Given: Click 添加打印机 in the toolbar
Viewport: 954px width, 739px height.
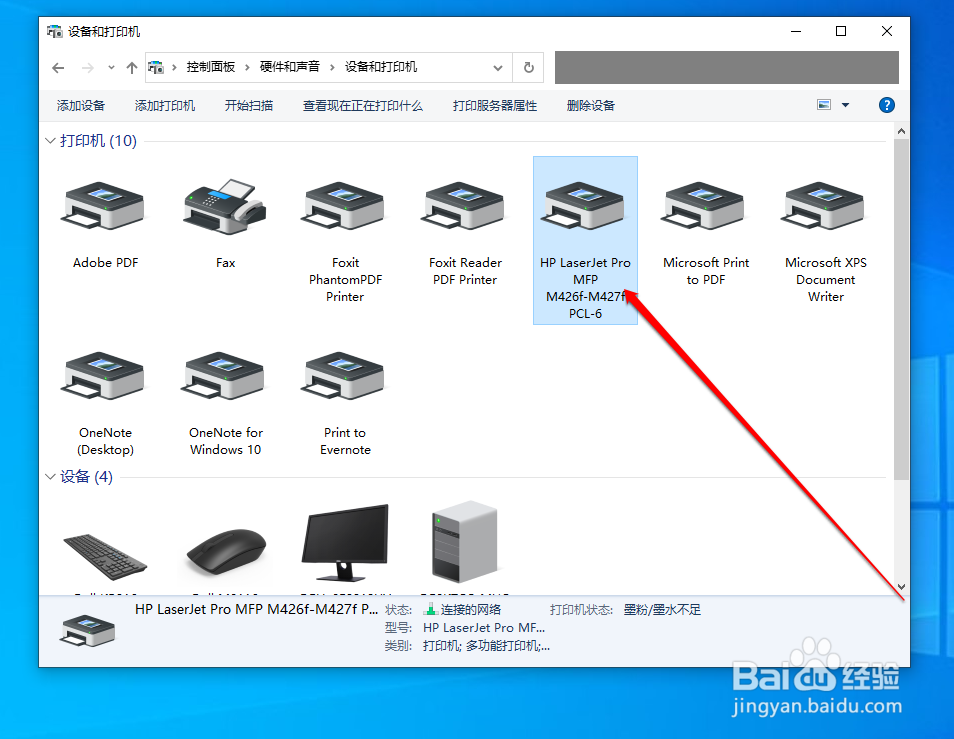Looking at the screenshot, I should point(165,106).
